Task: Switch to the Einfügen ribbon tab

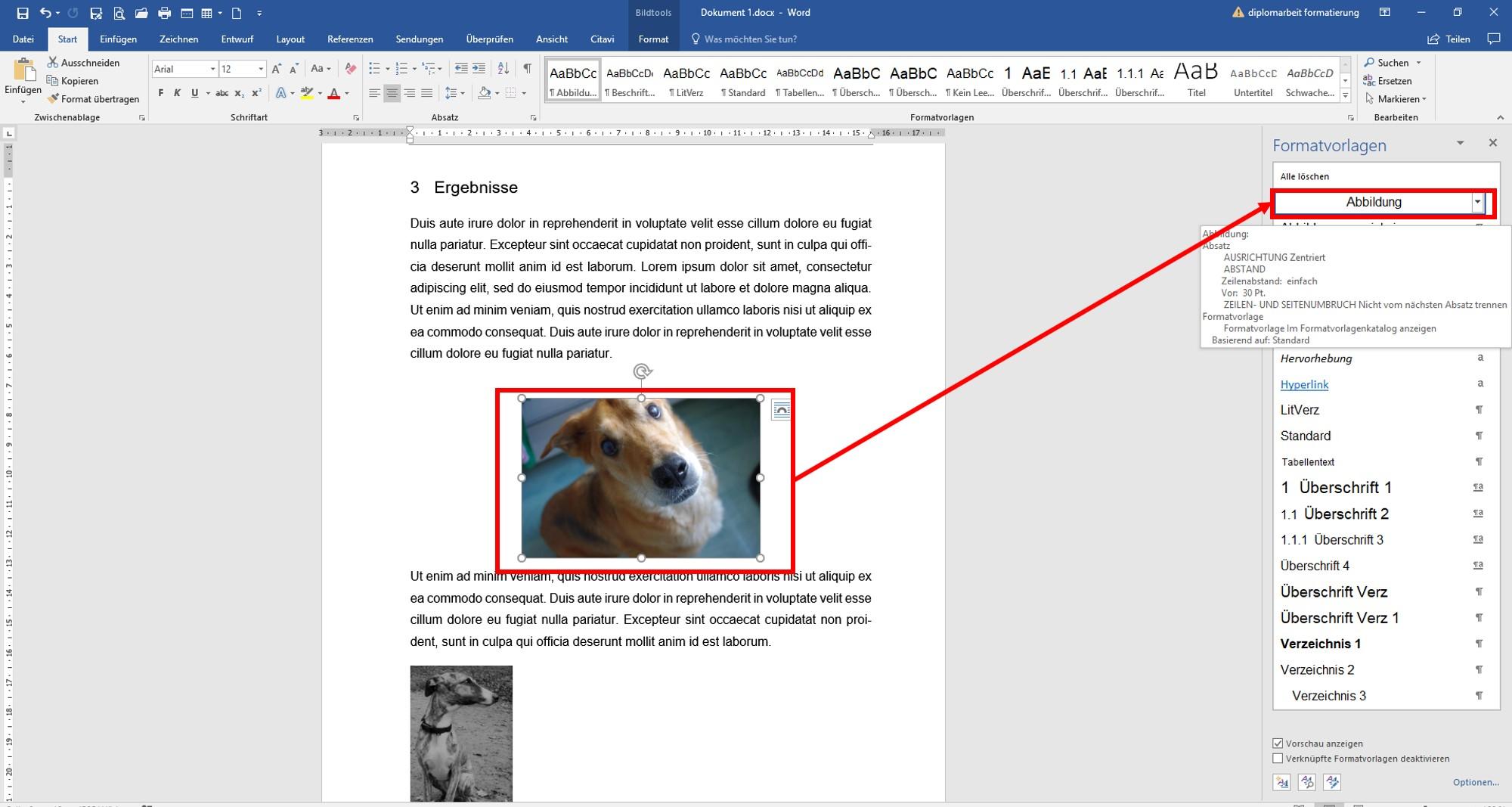Action: tap(118, 39)
